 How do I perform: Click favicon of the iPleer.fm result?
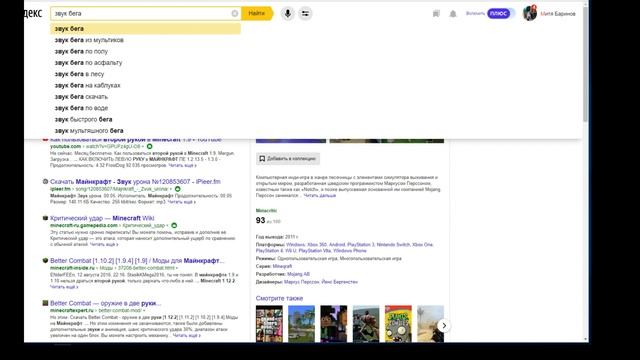coord(45,181)
